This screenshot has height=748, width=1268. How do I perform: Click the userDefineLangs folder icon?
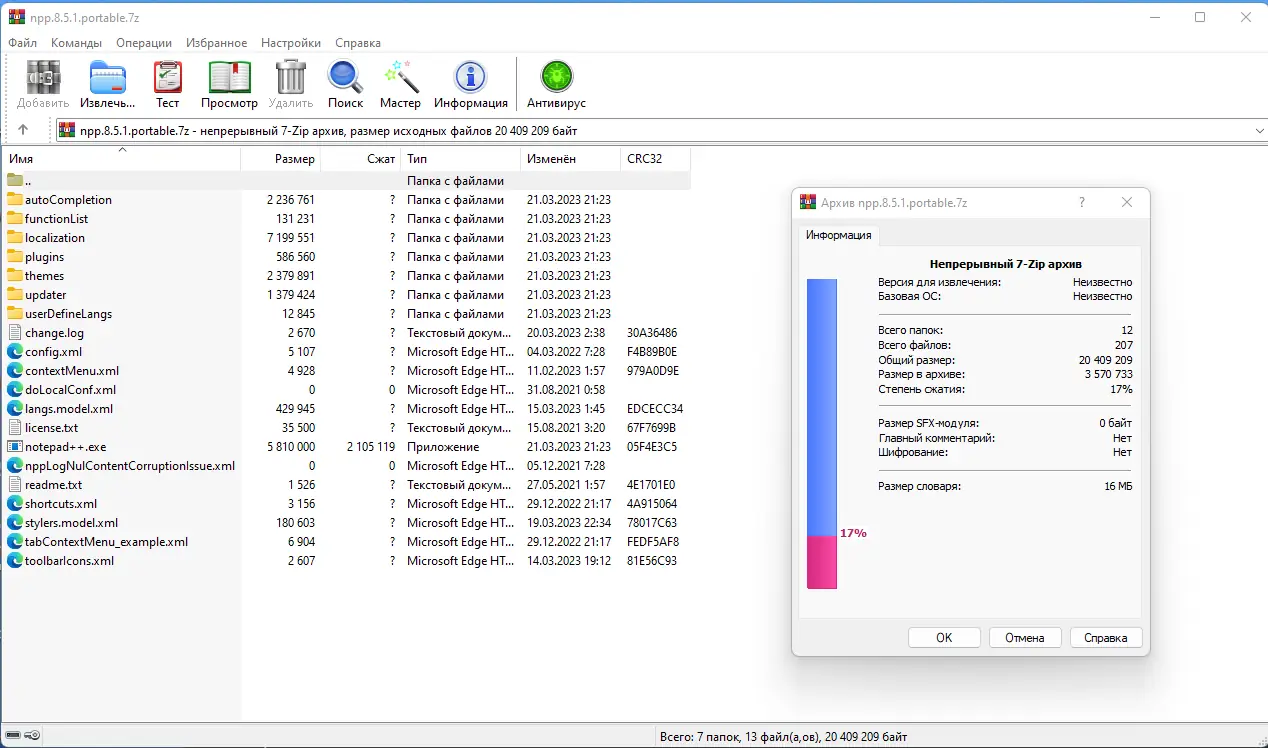pos(15,313)
